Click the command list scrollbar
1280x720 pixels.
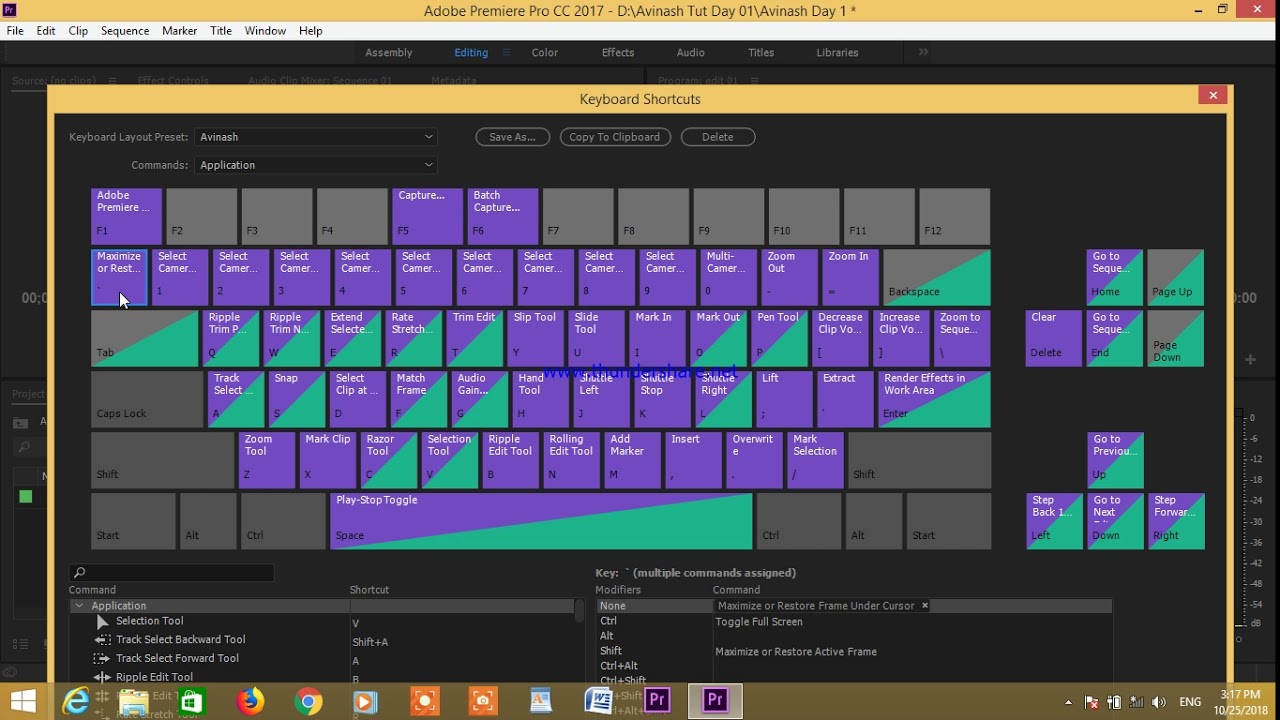(x=579, y=611)
